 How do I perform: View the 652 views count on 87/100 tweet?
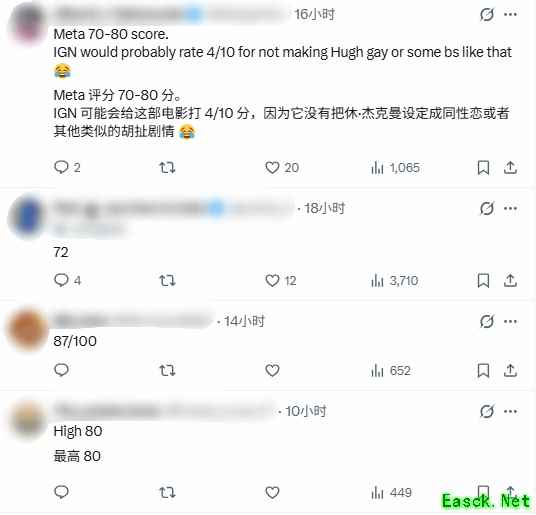tap(391, 370)
